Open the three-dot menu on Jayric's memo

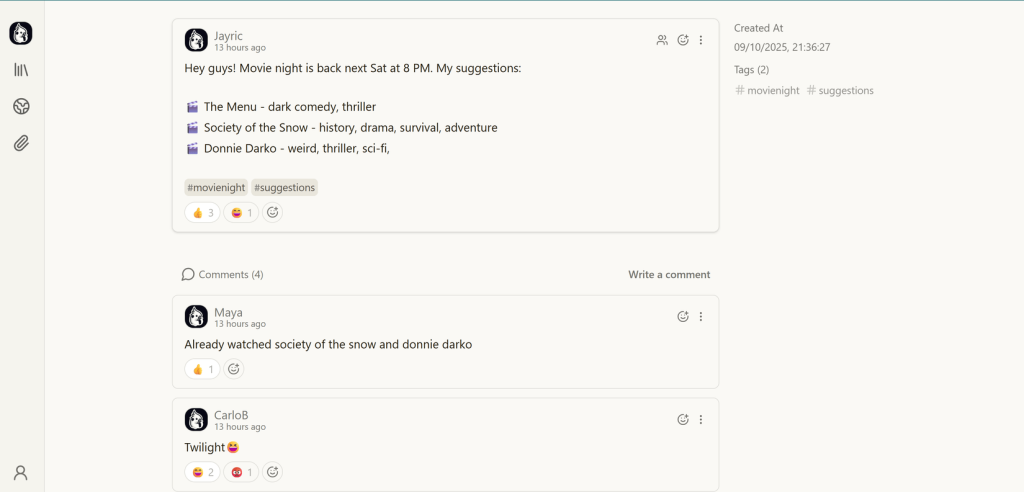coord(701,40)
